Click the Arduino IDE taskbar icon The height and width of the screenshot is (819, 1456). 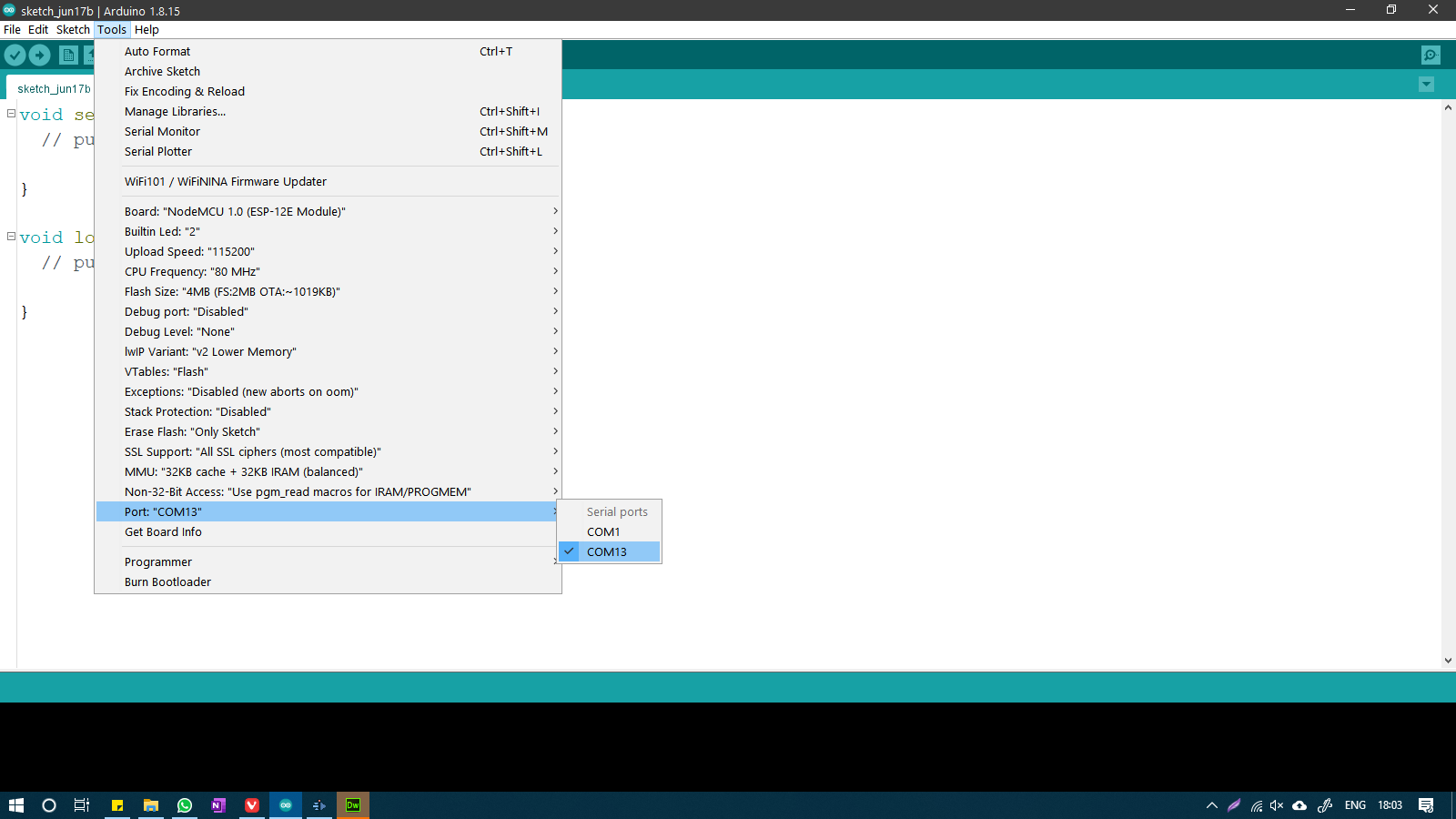click(x=286, y=805)
